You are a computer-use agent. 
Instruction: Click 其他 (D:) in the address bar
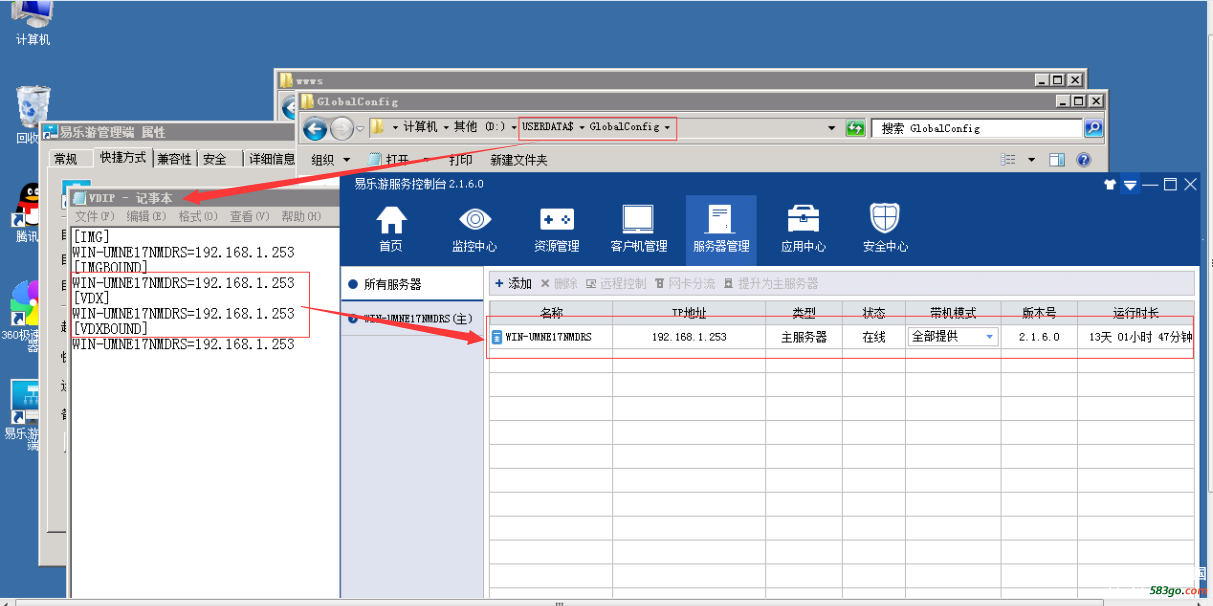point(479,127)
